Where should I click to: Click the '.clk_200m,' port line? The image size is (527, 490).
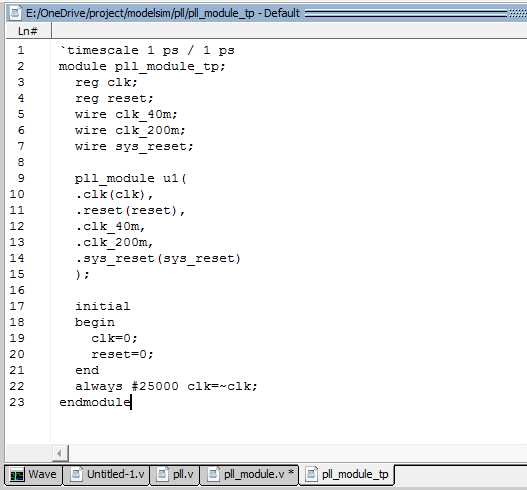(114, 242)
